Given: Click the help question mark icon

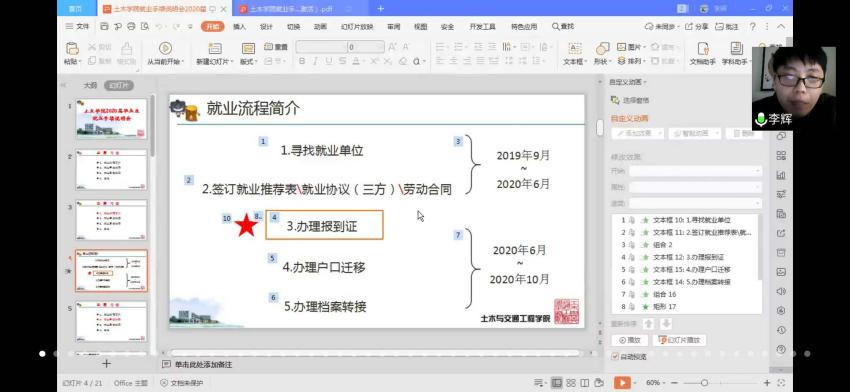Looking at the screenshot, I should tap(752, 27).
